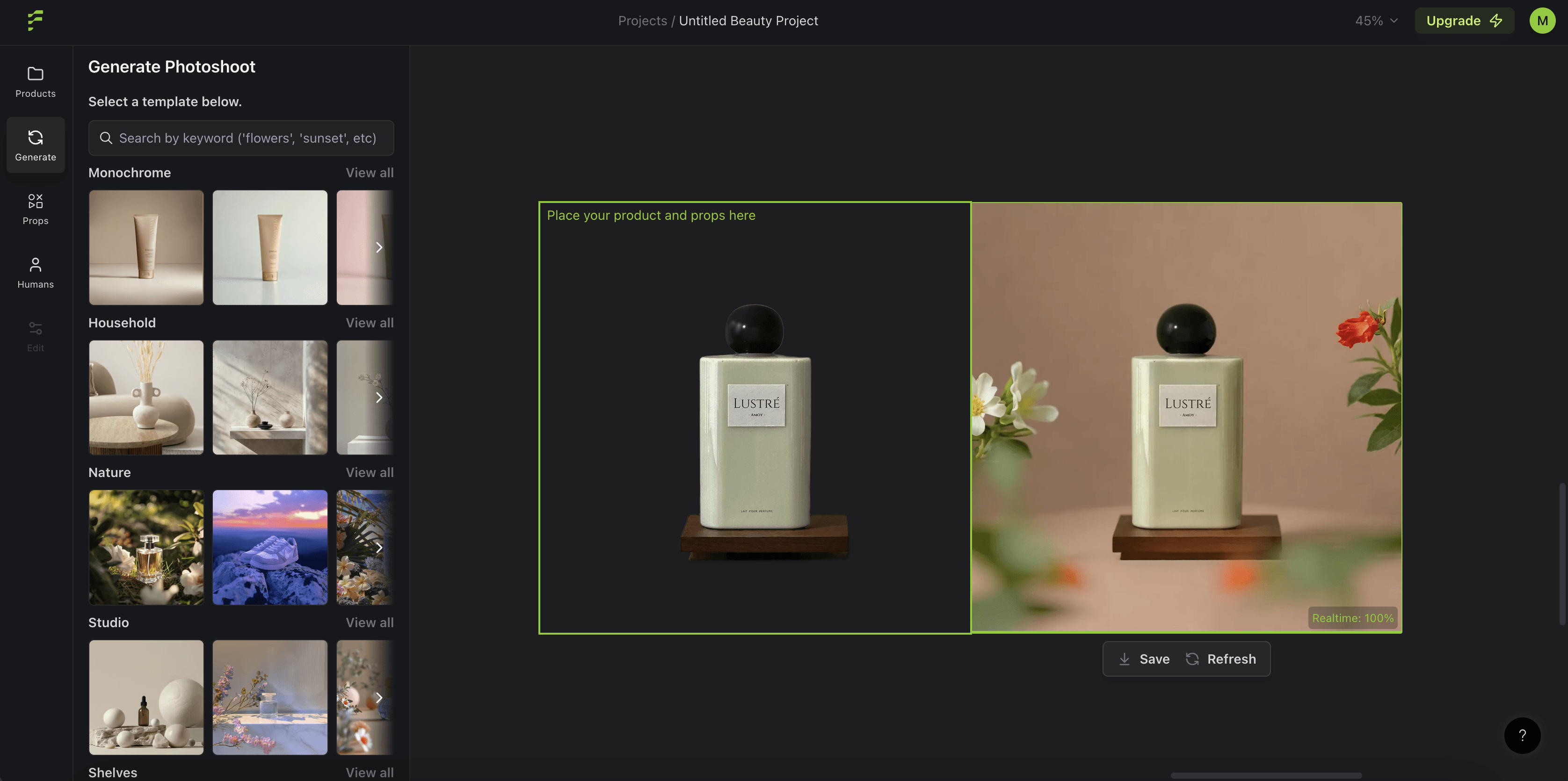Image resolution: width=1568 pixels, height=781 pixels.
Task: View all Studio templates
Action: pos(370,623)
